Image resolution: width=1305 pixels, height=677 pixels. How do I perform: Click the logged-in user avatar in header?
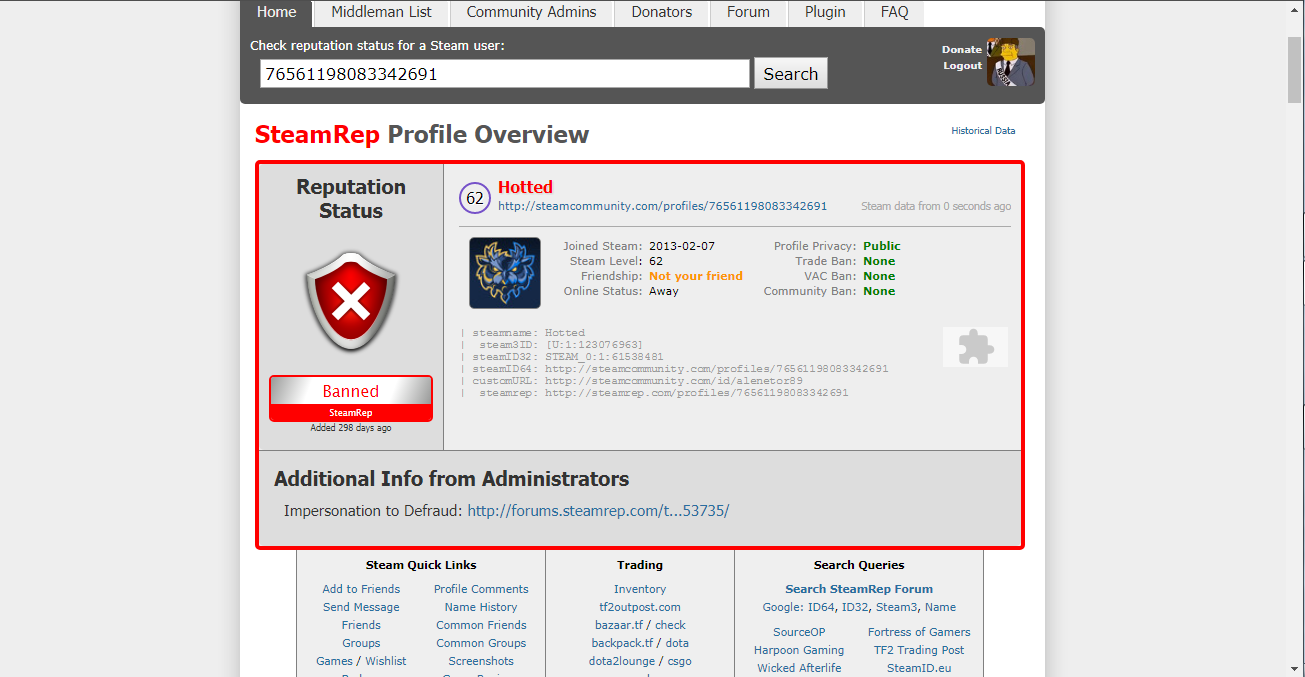pyautogui.click(x=1011, y=62)
